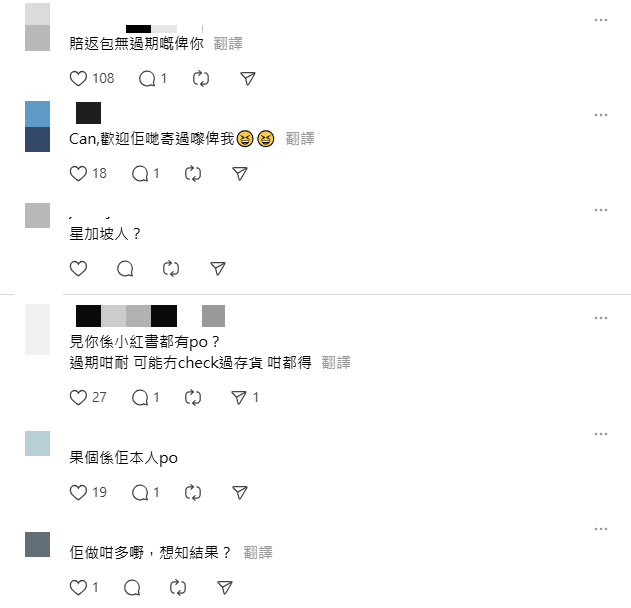Share the 佢做咁多嘢 comment
Screen dimensions: 631x608
225,588
